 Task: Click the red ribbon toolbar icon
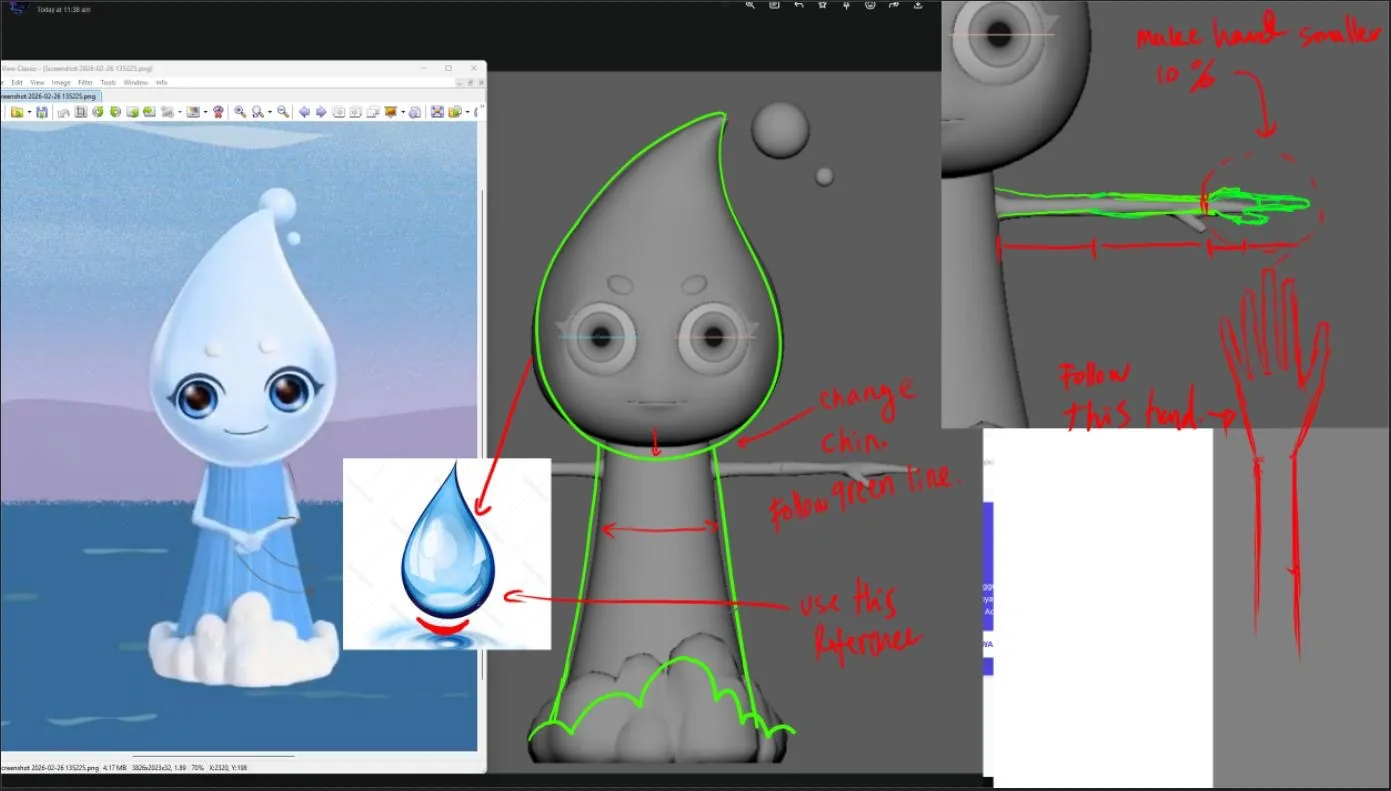click(x=218, y=112)
